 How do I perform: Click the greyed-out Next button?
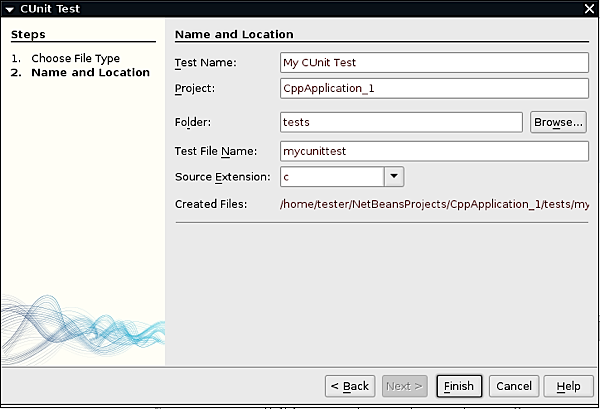[x=404, y=386]
